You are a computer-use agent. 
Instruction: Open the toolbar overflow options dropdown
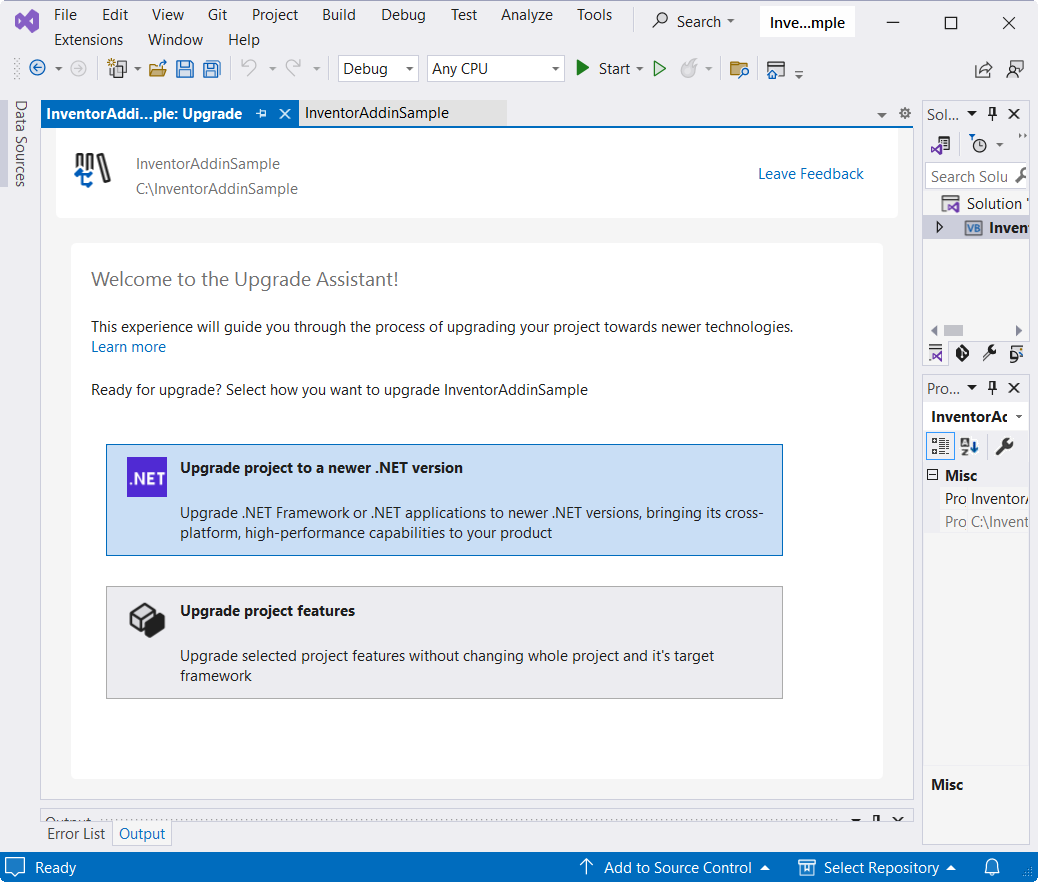click(x=799, y=74)
